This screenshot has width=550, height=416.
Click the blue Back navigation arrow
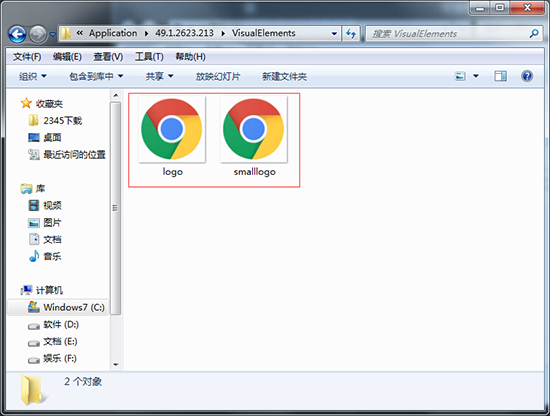pos(17,34)
